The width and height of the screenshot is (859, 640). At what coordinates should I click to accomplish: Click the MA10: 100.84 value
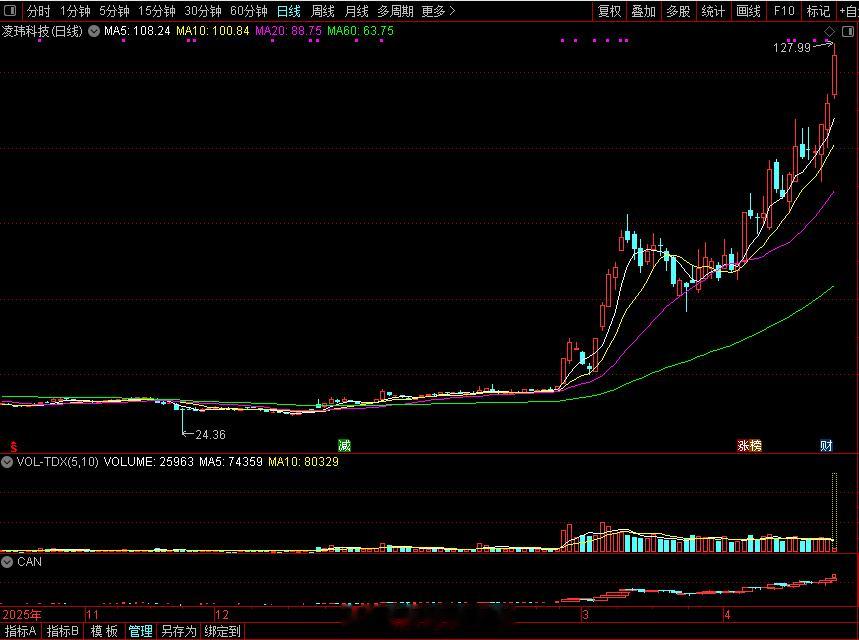[213, 31]
